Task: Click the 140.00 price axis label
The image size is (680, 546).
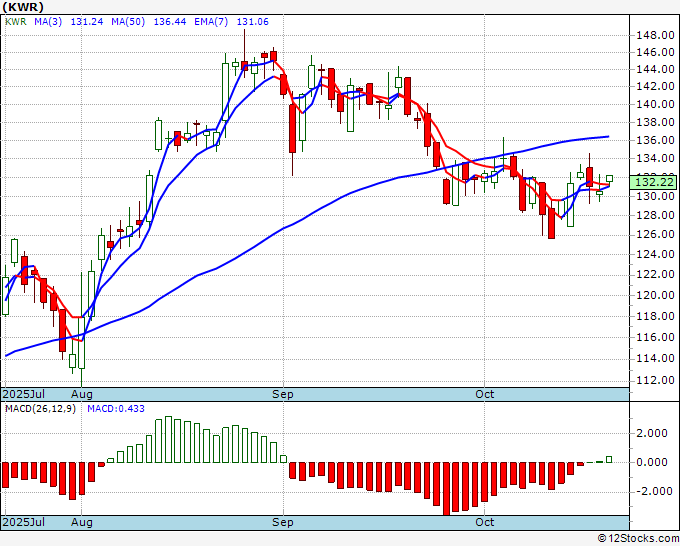Action: (x=655, y=104)
